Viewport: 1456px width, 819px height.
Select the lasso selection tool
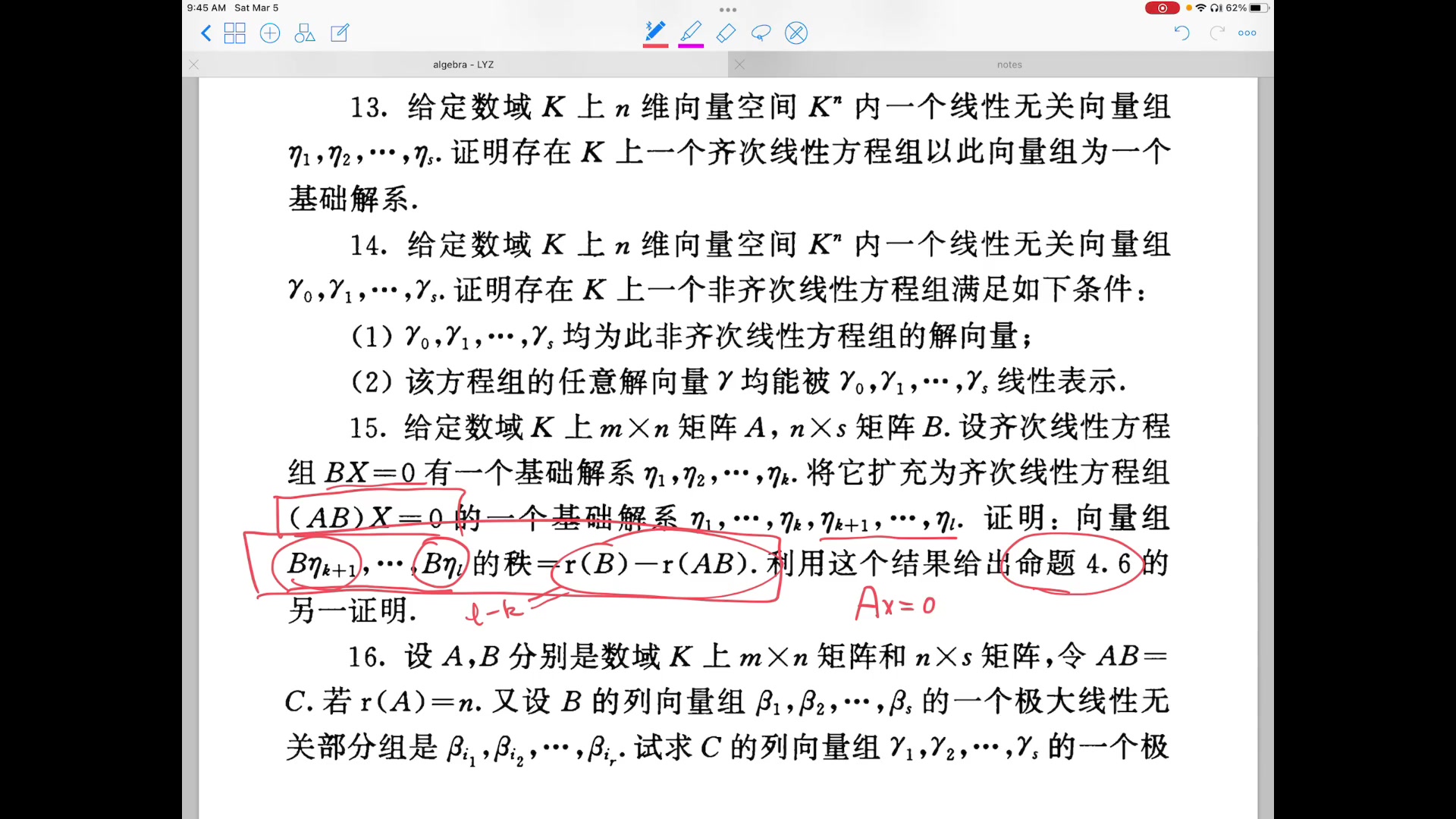[x=761, y=33]
